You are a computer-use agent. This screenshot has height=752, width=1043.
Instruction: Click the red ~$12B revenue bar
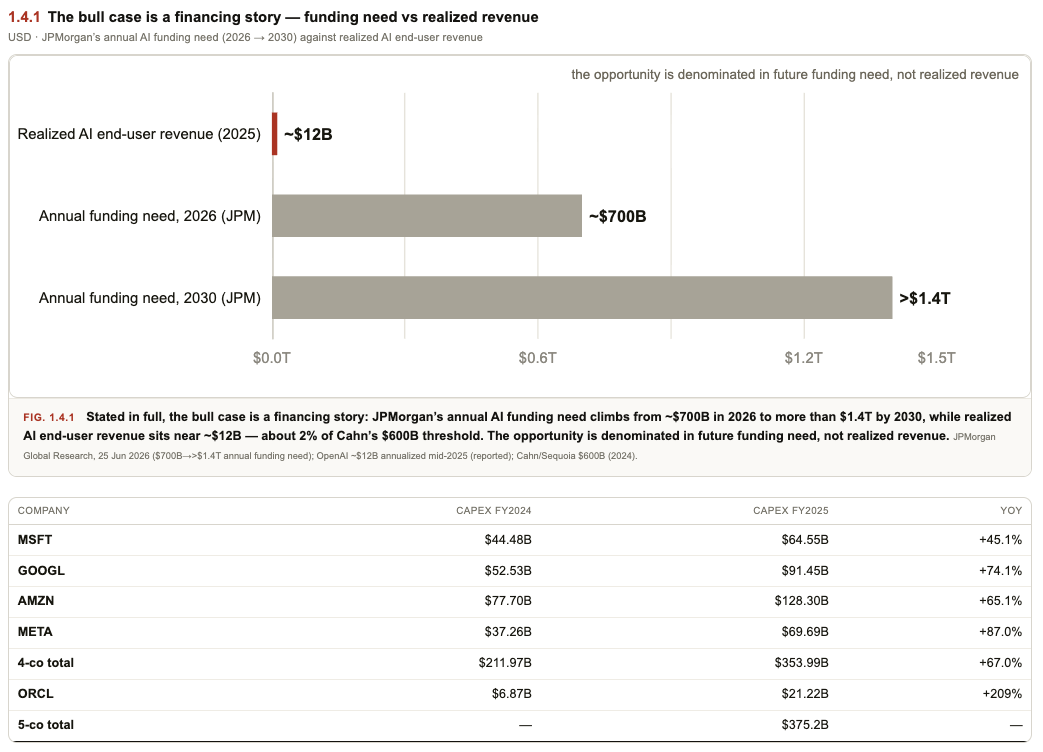275,134
